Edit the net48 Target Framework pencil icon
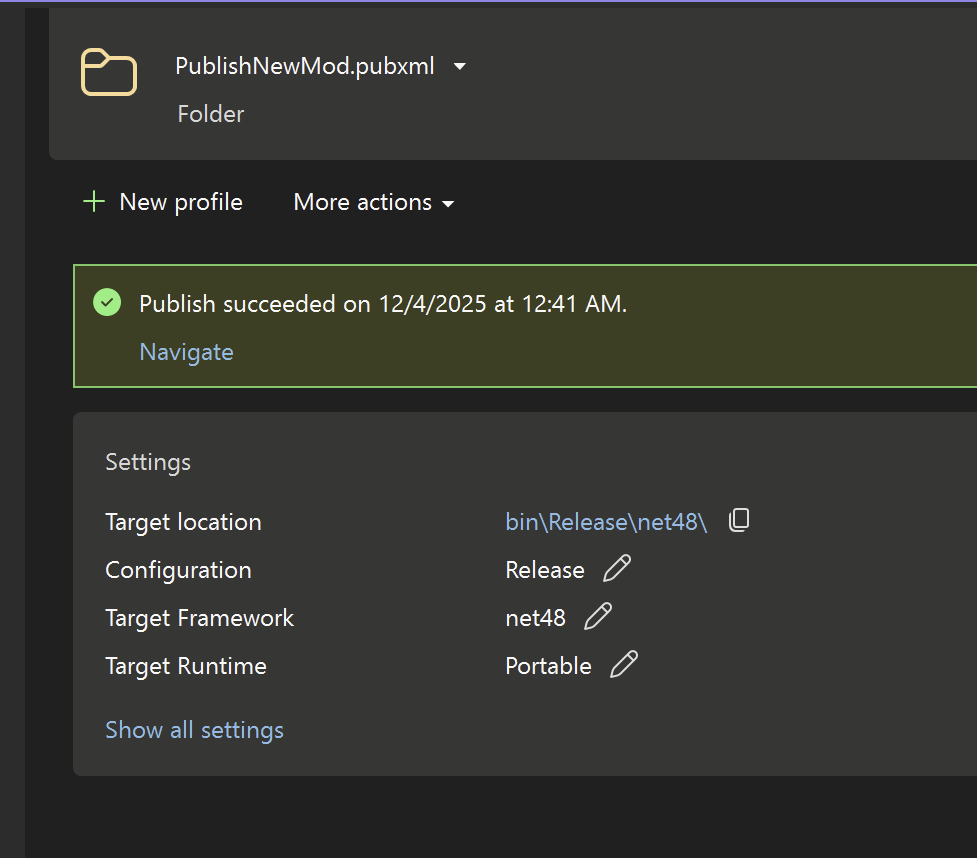977x858 pixels. pyautogui.click(x=598, y=616)
